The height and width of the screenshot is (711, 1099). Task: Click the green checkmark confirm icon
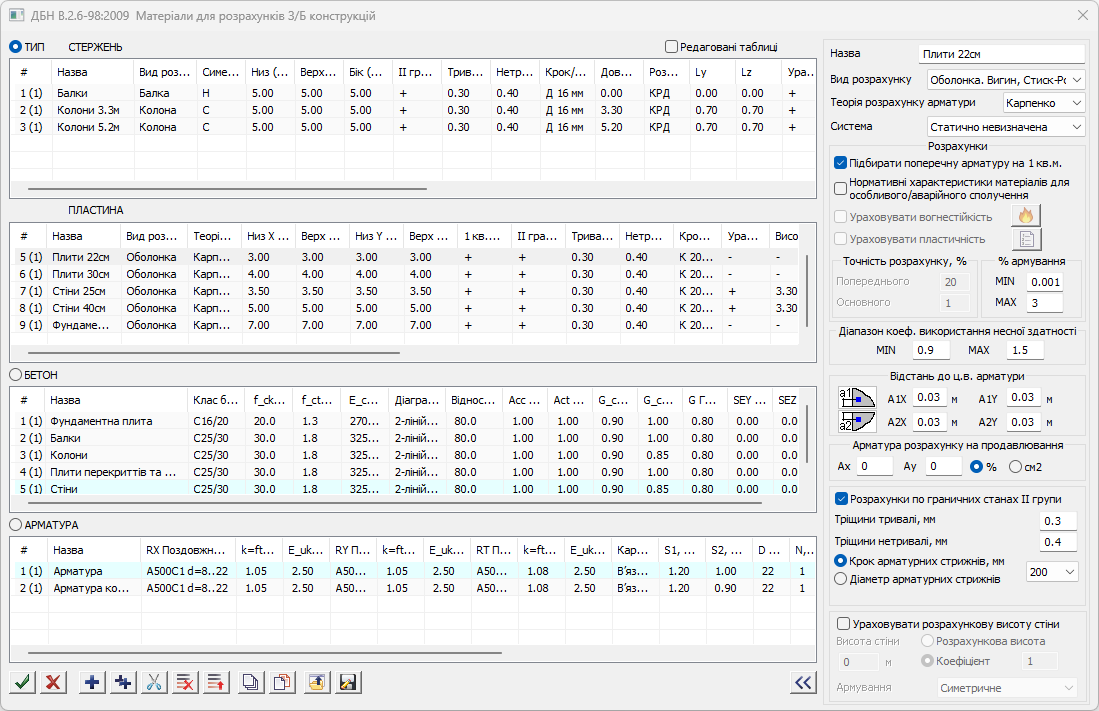(23, 682)
